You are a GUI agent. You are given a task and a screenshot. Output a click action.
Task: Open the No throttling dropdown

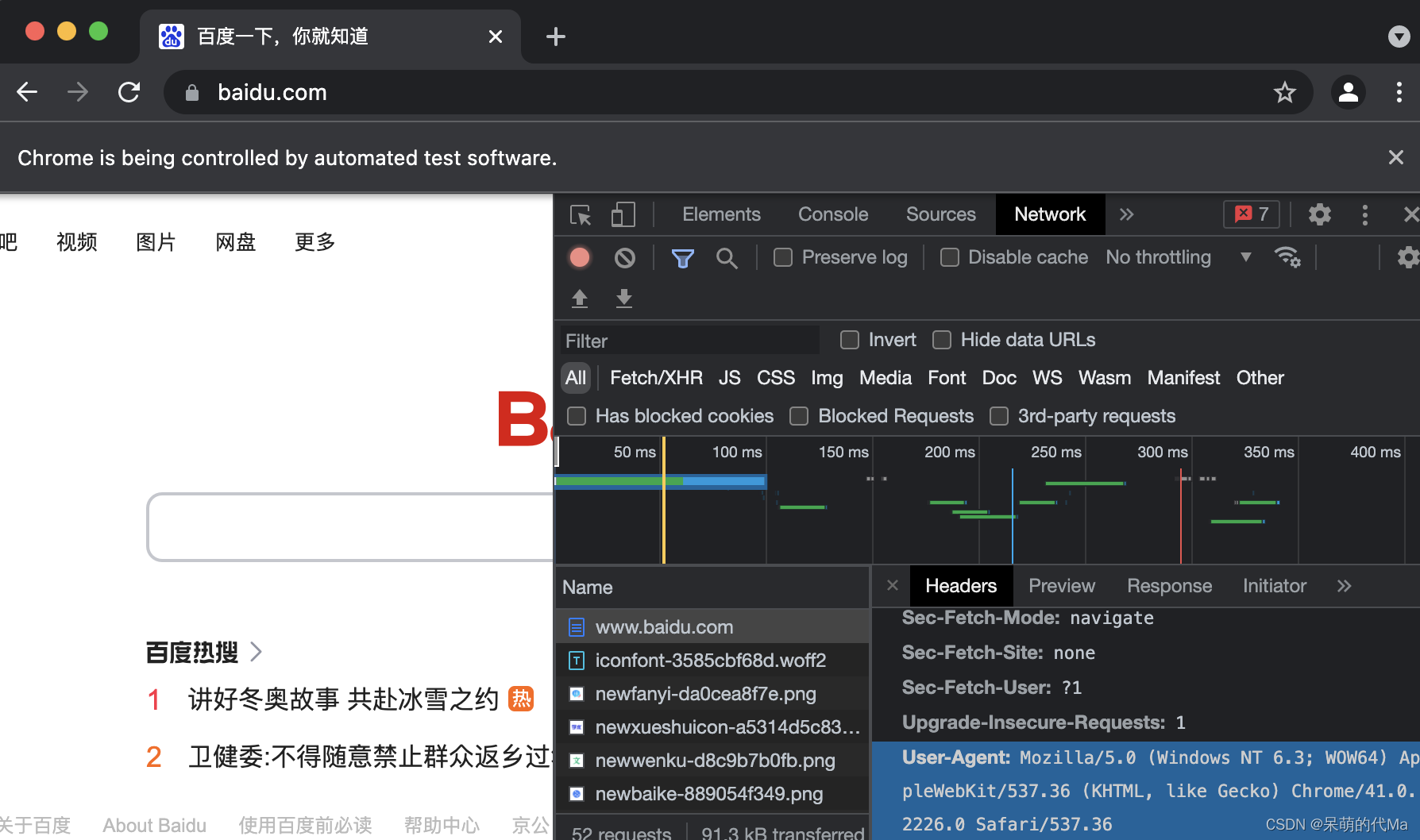(x=1179, y=257)
